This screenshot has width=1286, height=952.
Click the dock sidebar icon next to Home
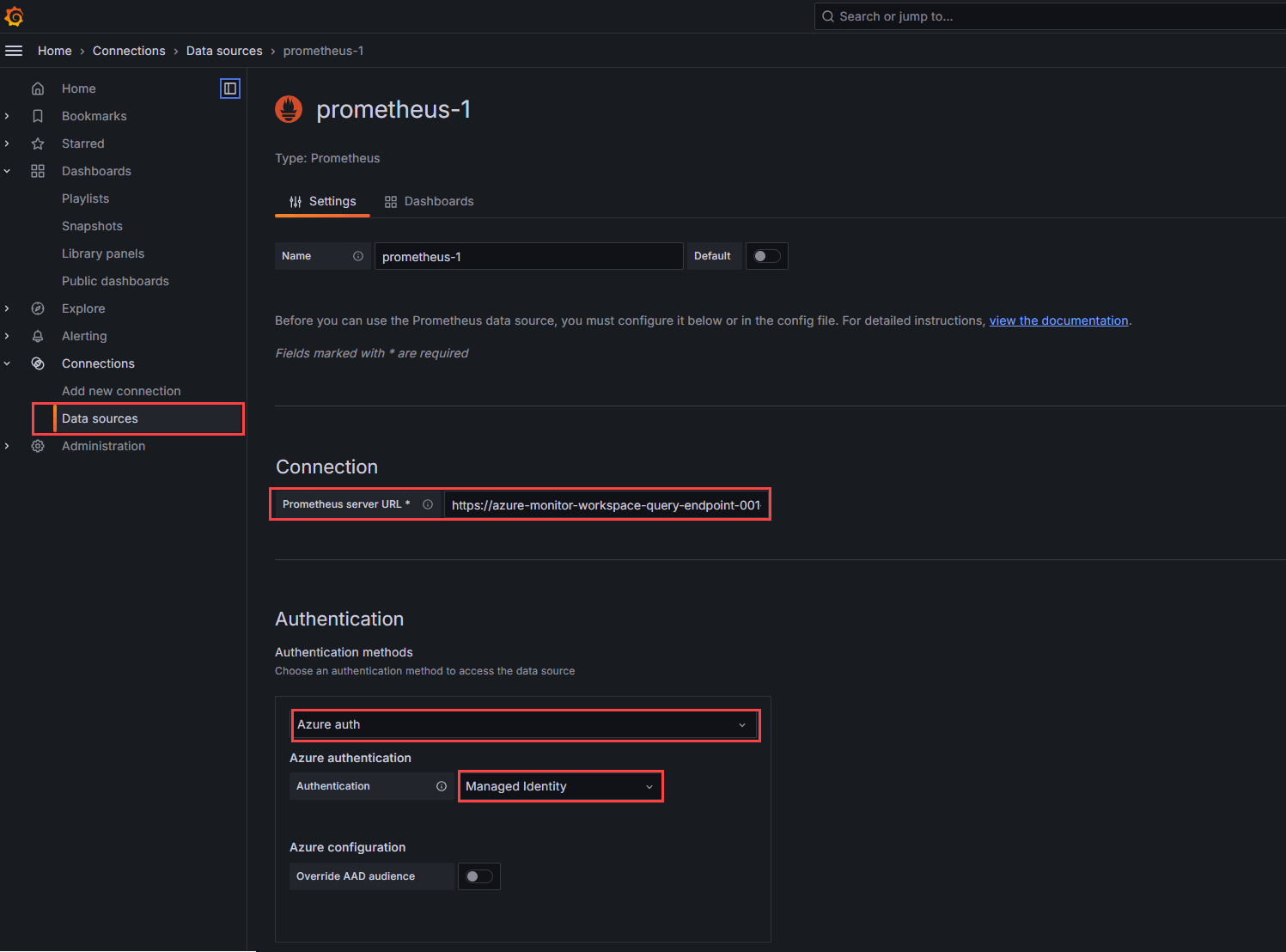coord(230,88)
